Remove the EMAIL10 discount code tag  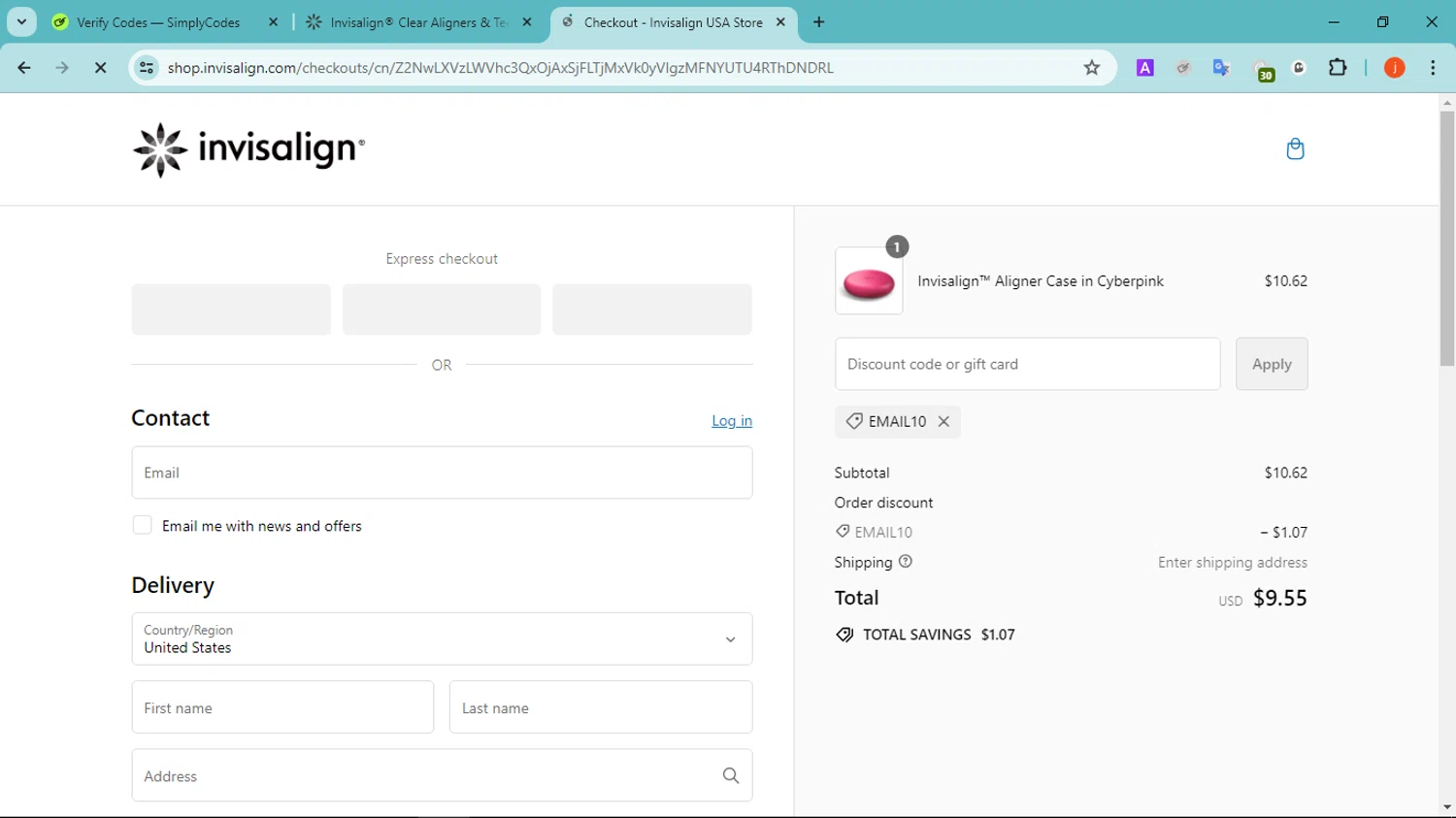943,422
